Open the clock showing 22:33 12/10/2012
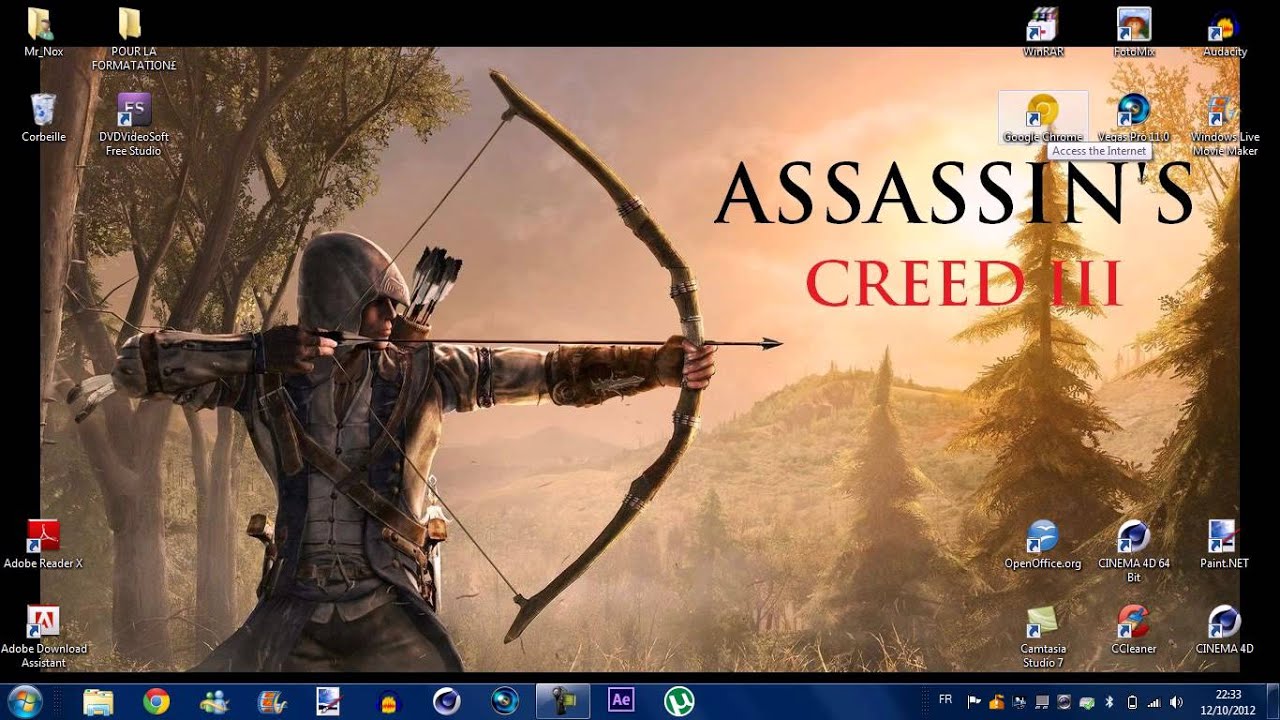 click(x=1228, y=701)
